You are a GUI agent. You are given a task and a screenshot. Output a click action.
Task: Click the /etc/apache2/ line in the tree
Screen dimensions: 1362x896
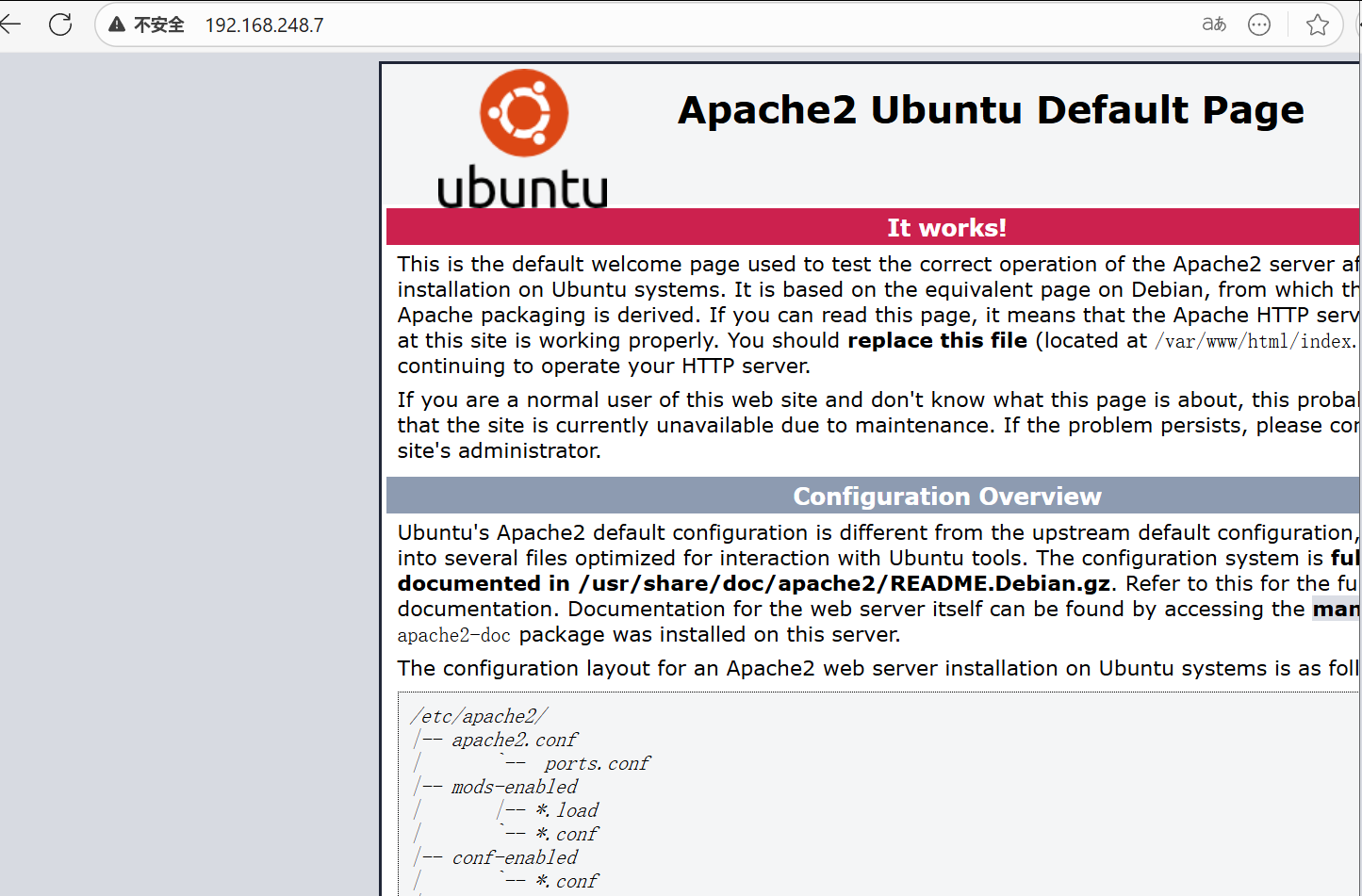tap(479, 716)
